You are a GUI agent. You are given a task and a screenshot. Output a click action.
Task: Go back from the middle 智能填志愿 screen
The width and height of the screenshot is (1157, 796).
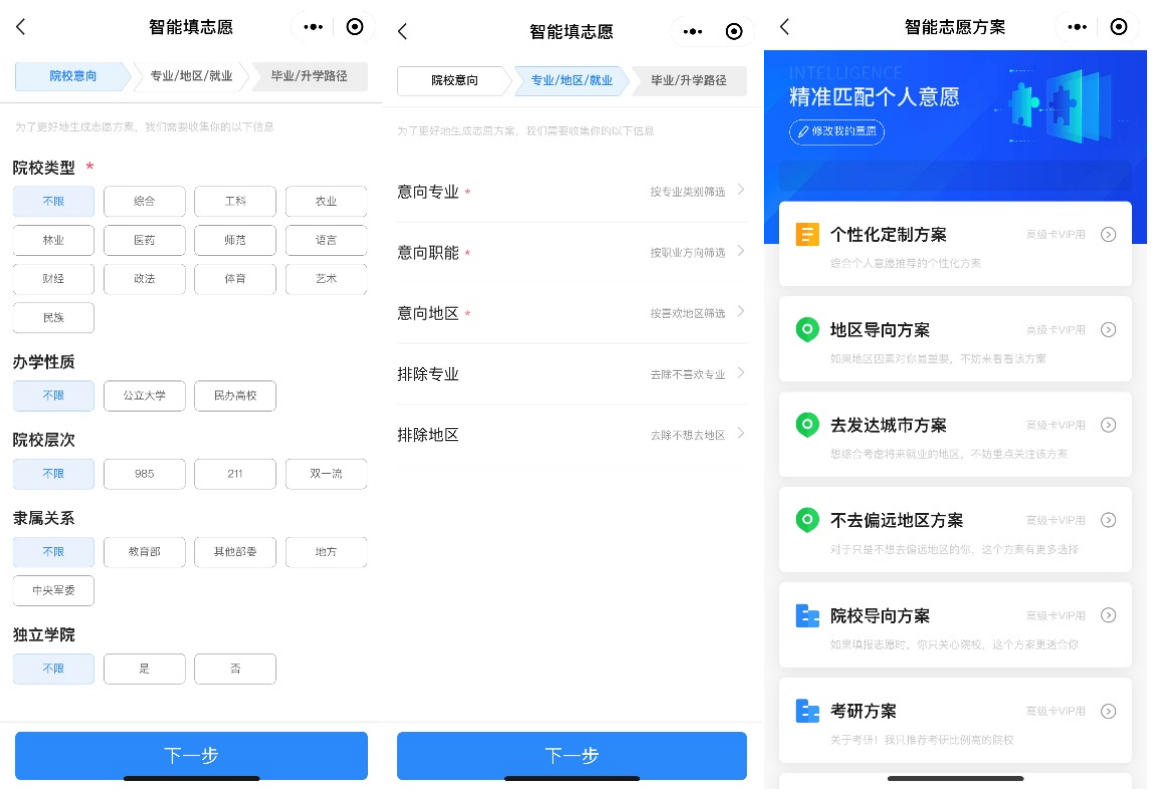[402, 32]
